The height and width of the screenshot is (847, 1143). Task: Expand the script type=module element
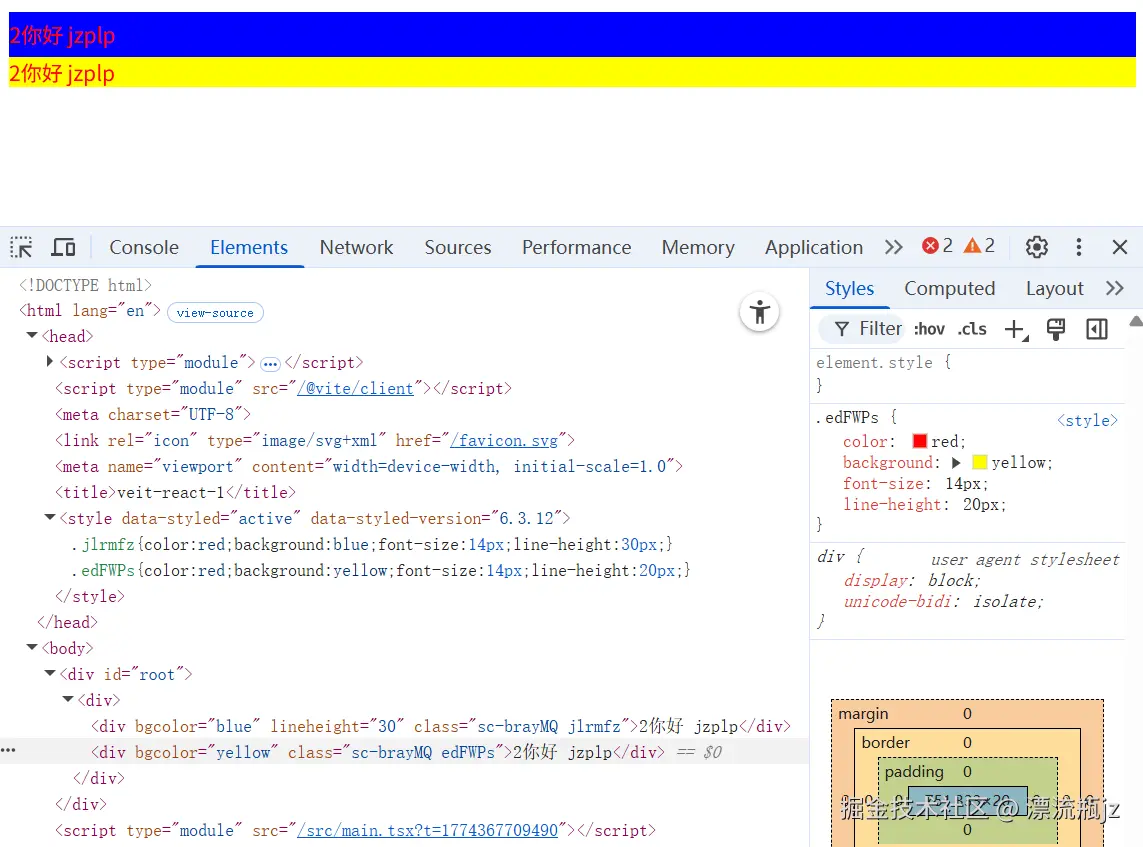click(x=49, y=362)
